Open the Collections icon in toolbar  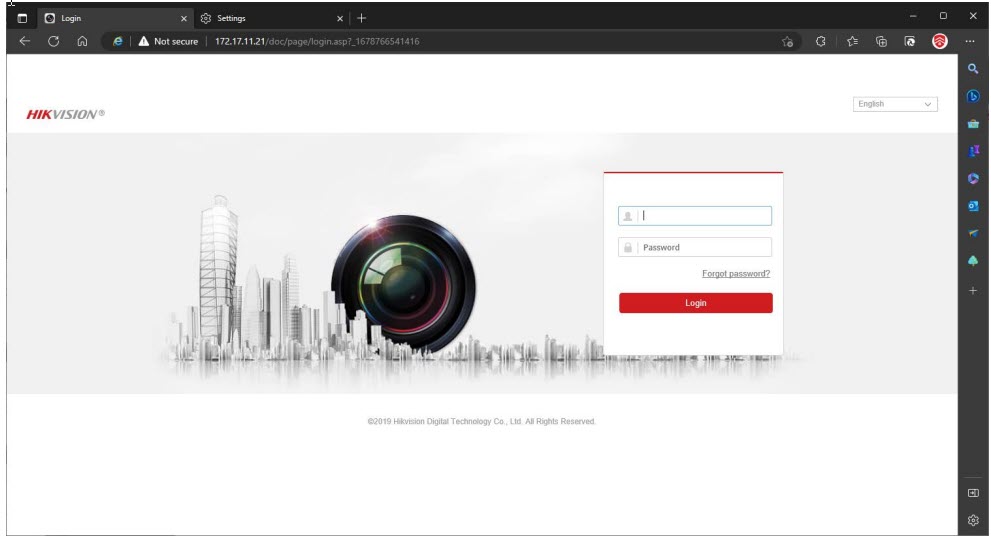tap(883, 42)
